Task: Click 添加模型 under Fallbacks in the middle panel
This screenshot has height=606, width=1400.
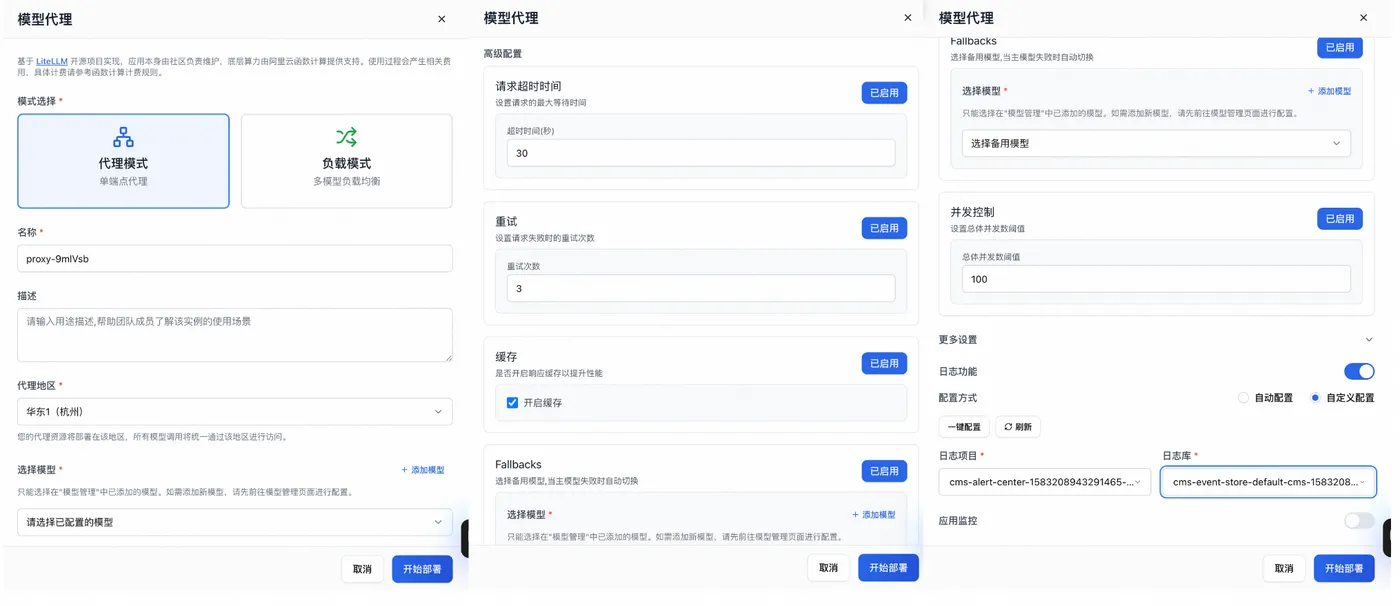Action: coord(874,515)
